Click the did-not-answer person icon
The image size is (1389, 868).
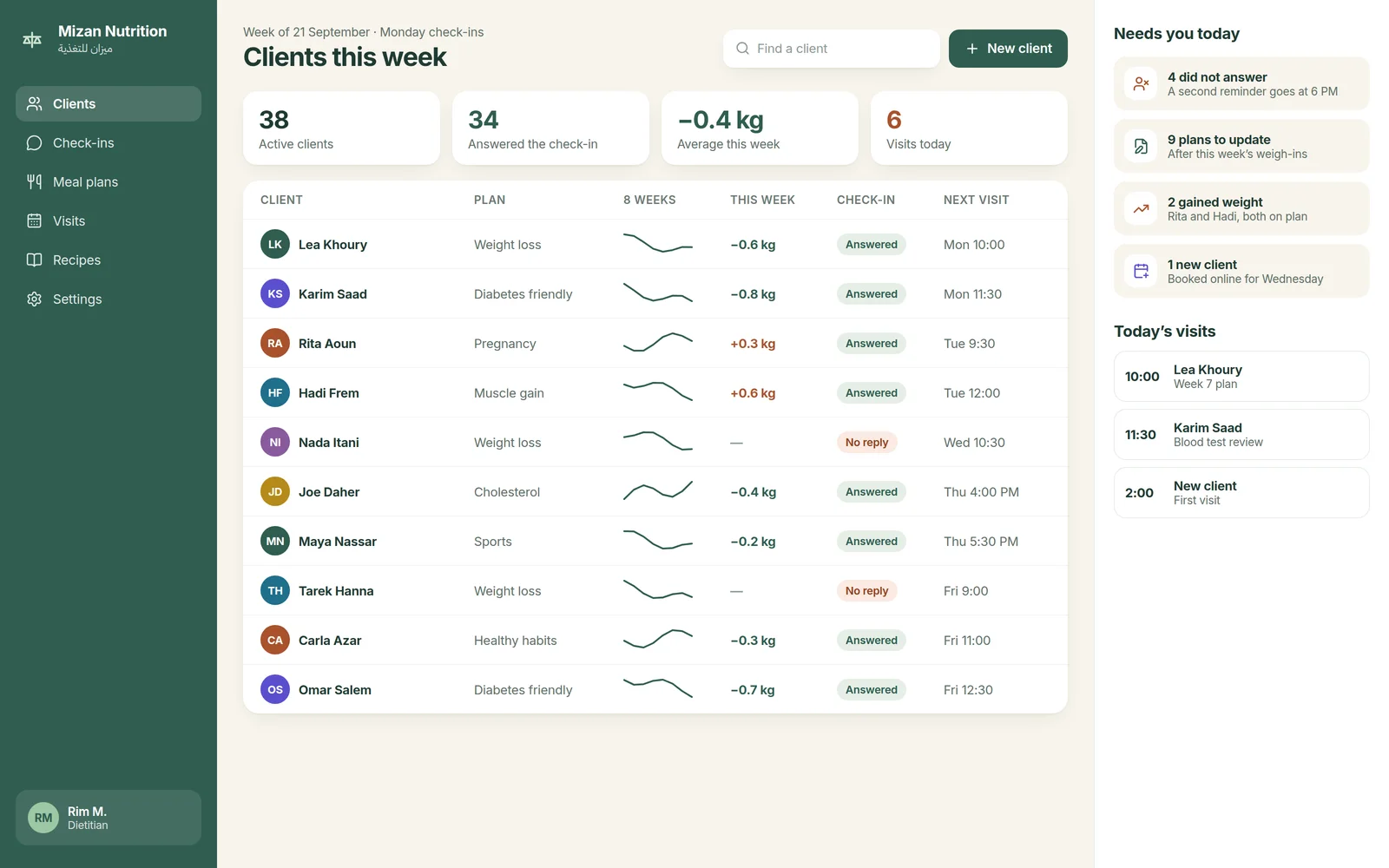[x=1141, y=84]
